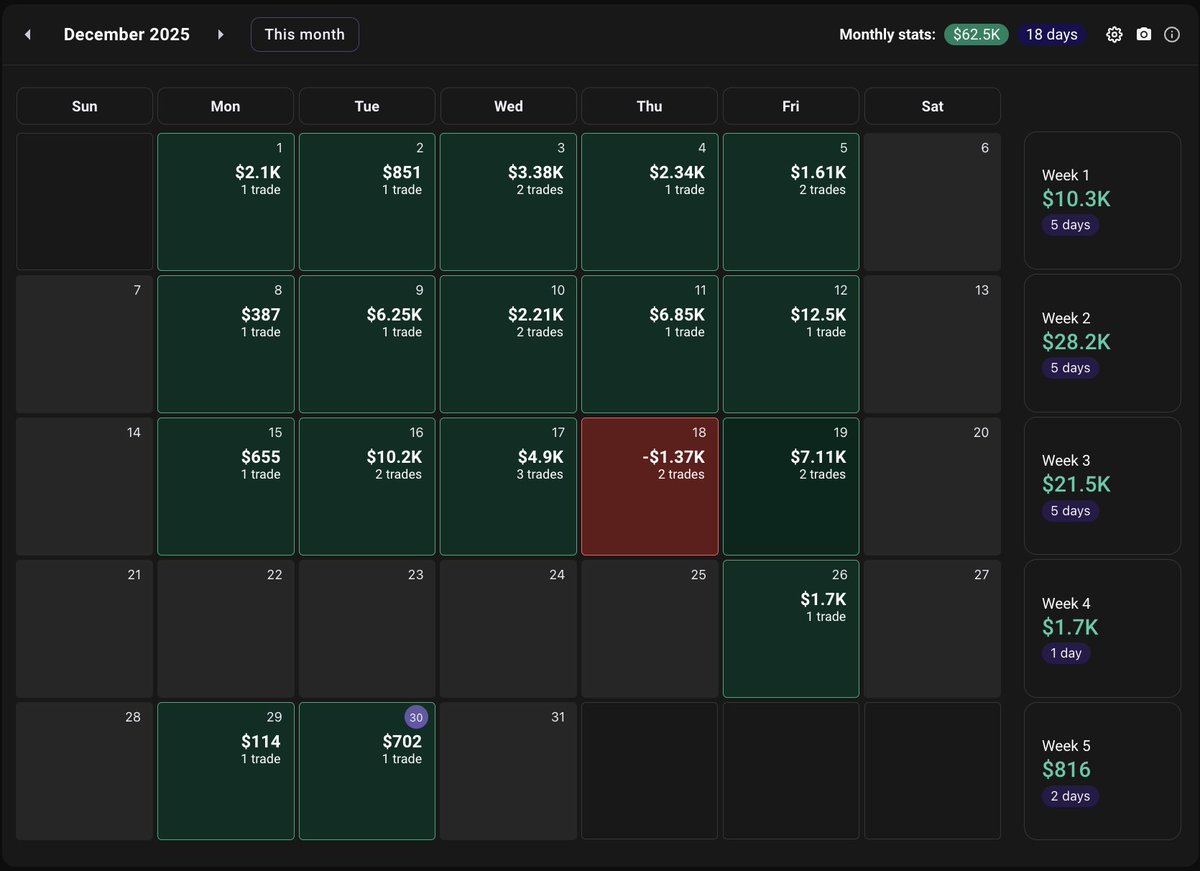Open the Week 1 summary card
This screenshot has width=1200, height=871.
1102,200
